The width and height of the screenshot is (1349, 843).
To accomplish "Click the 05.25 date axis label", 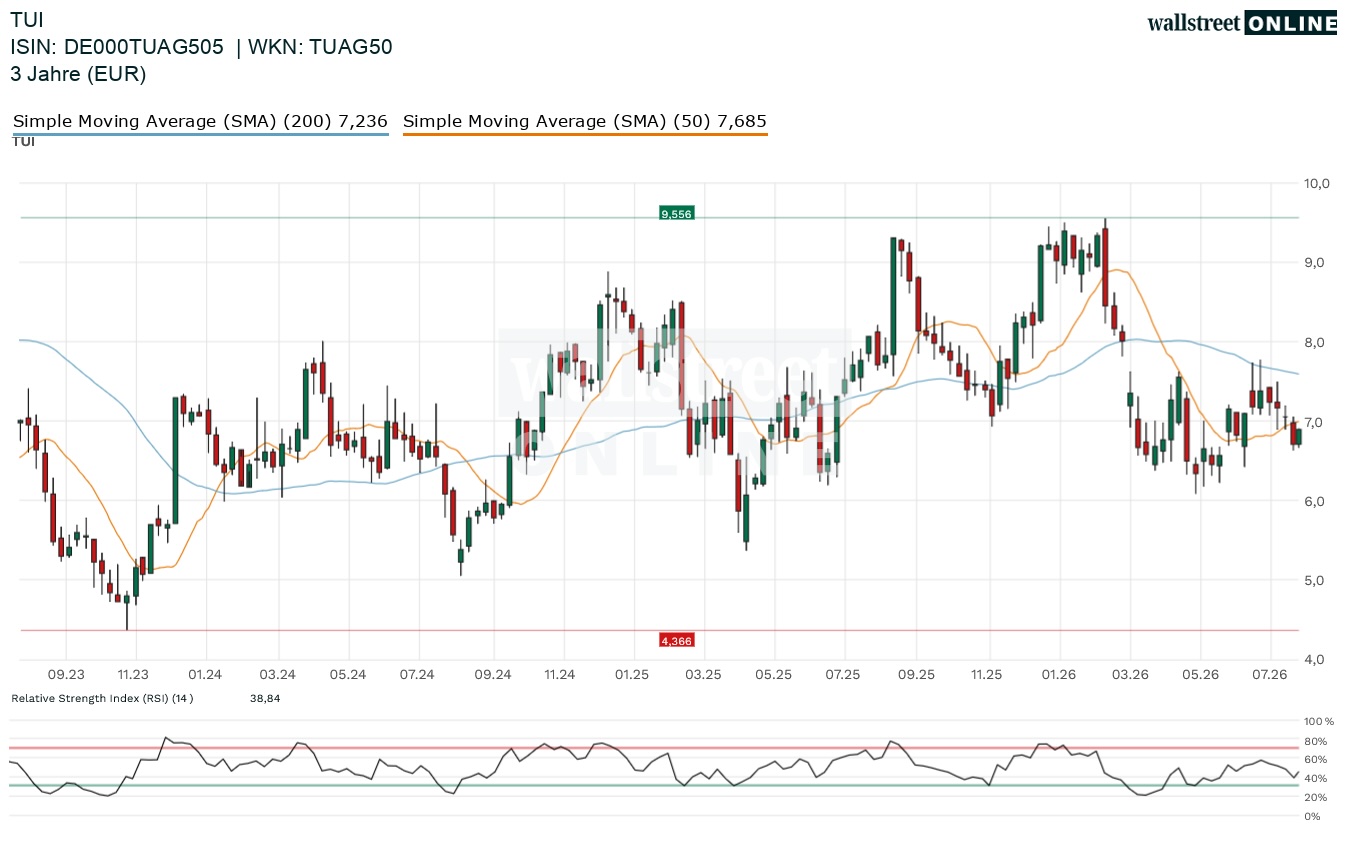I will 773,675.
